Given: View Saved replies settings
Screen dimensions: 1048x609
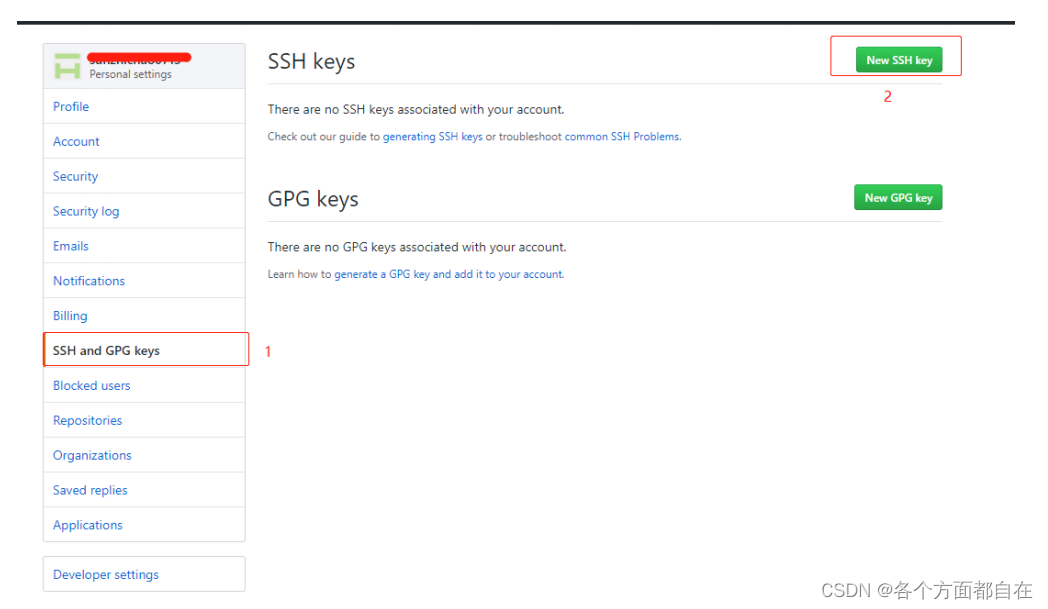Looking at the screenshot, I should tap(90, 490).
